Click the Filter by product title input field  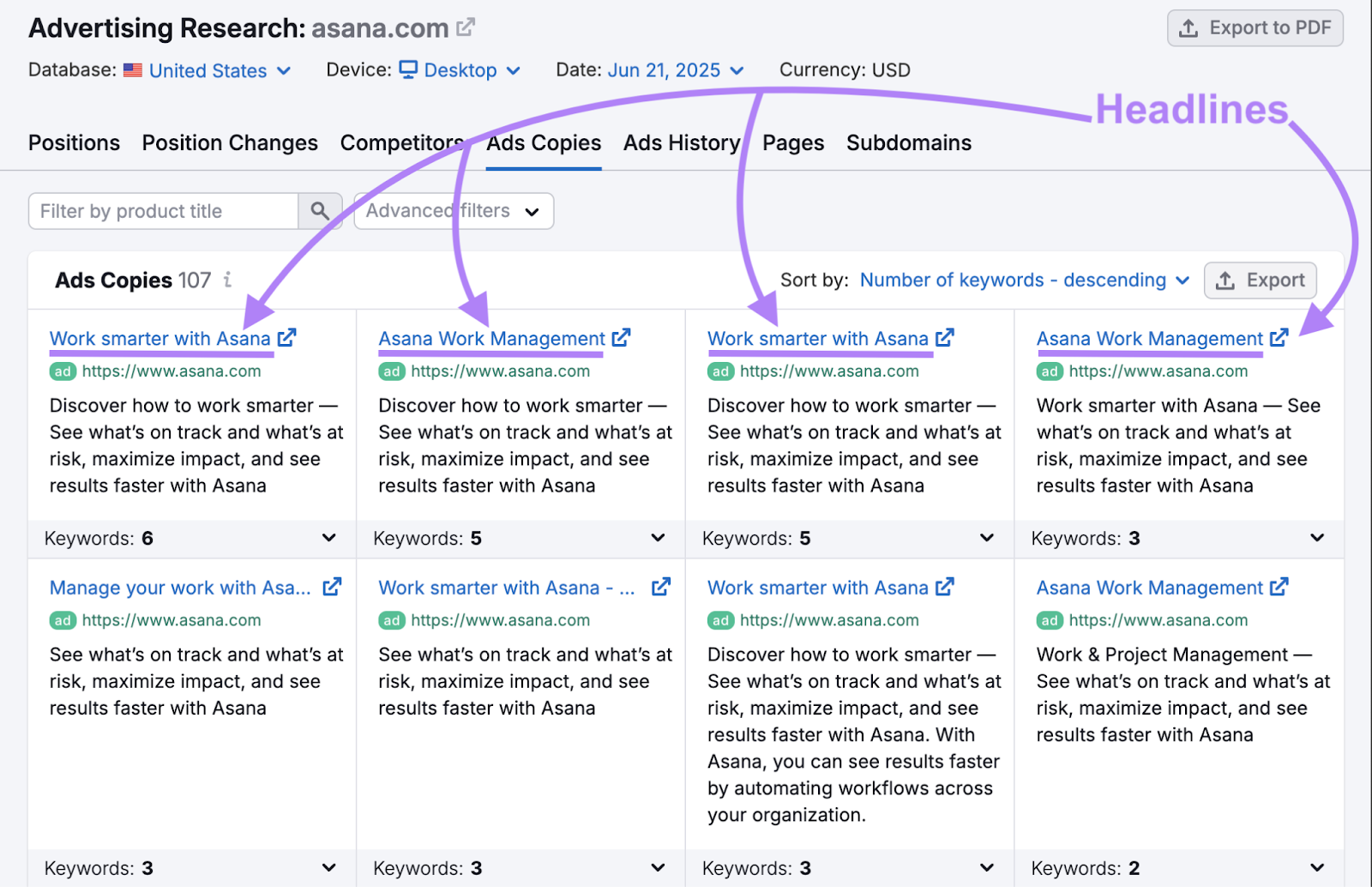[163, 210]
